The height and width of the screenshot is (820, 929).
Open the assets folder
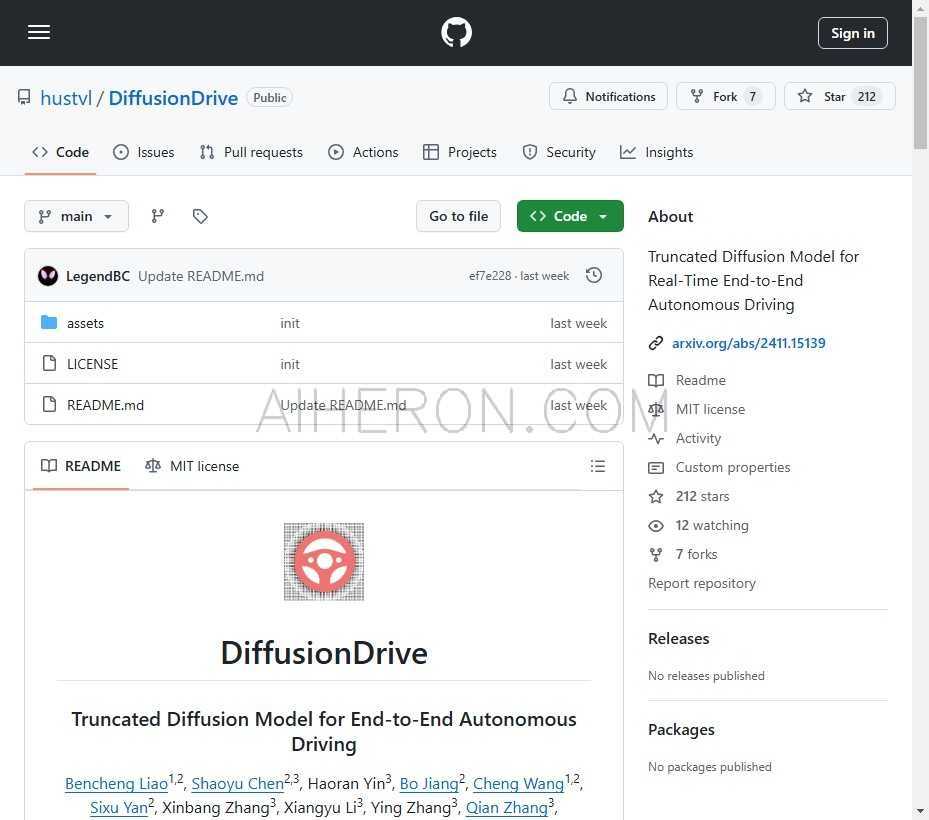[x=85, y=323]
